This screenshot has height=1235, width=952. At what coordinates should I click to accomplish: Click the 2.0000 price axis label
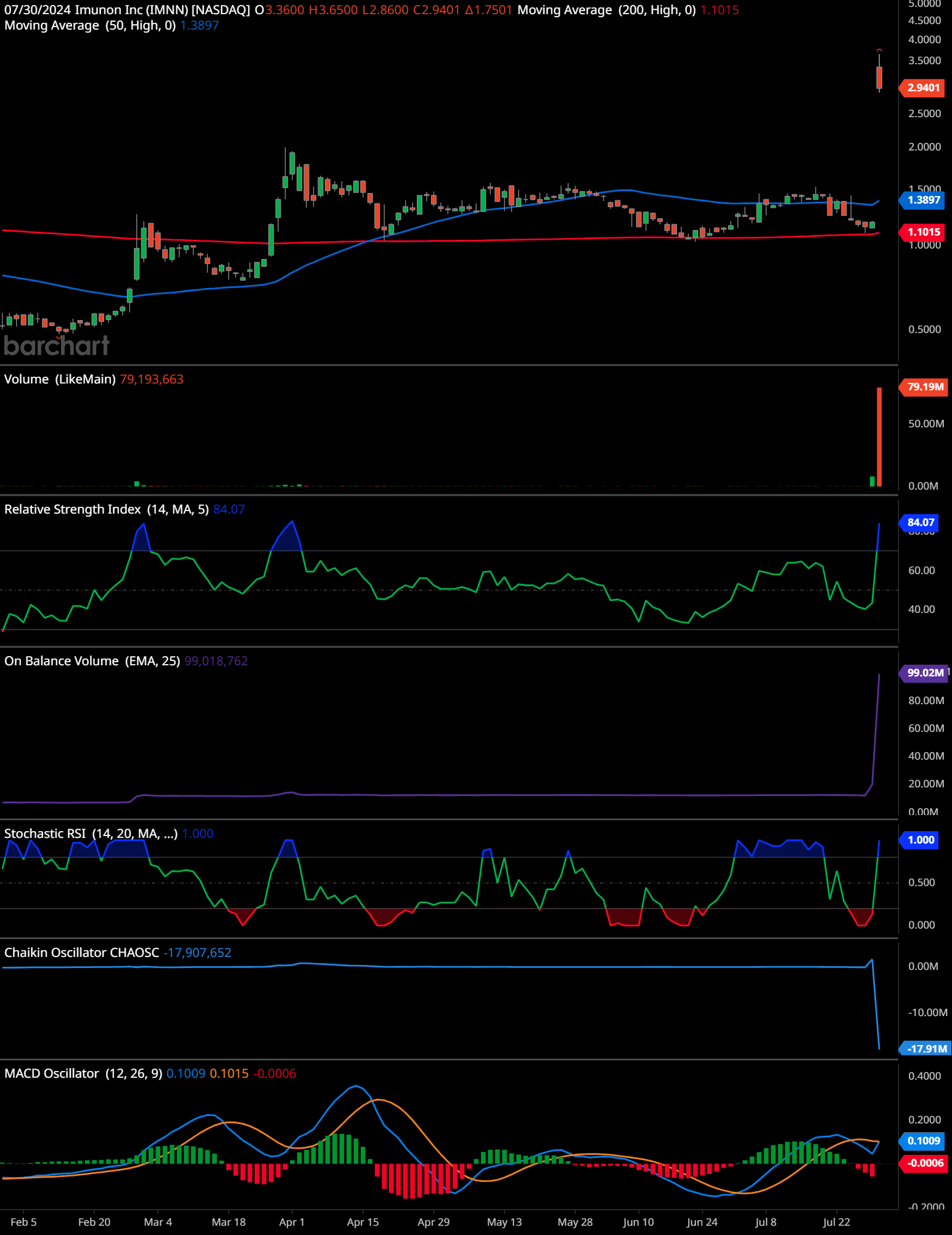pos(924,147)
